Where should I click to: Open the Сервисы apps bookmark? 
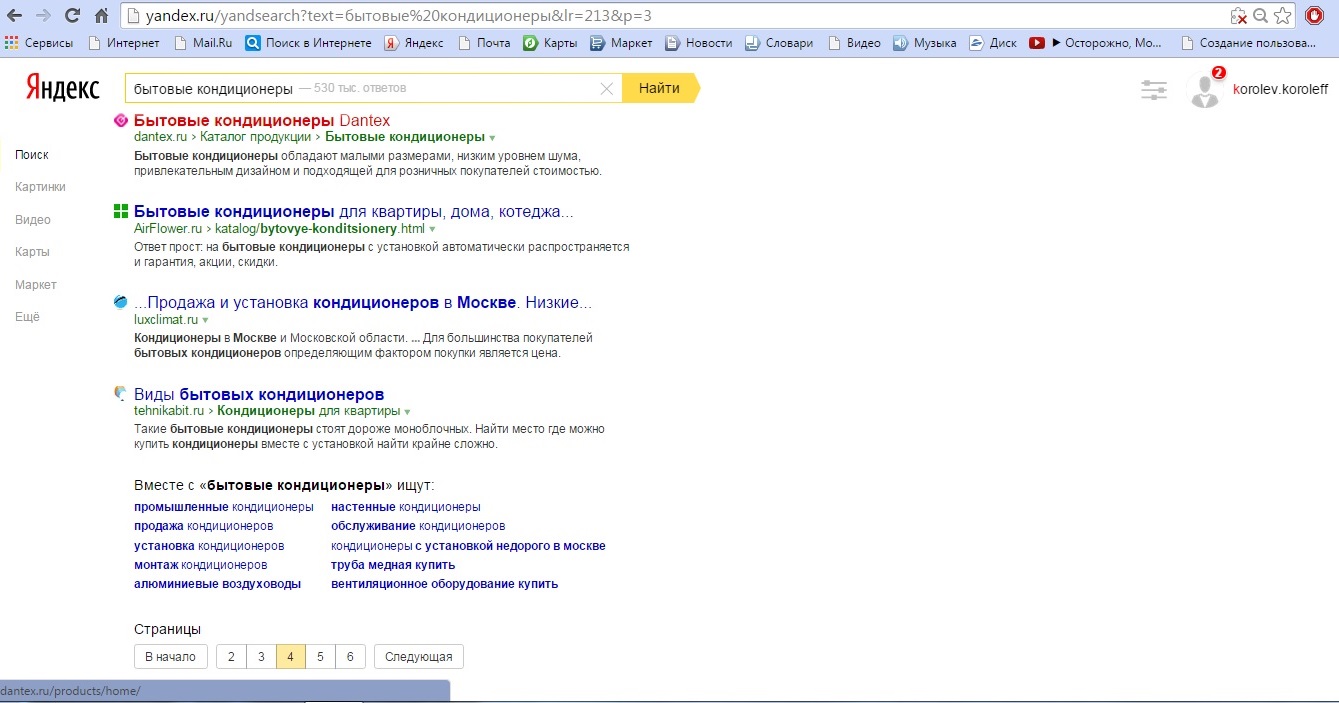click(41, 43)
